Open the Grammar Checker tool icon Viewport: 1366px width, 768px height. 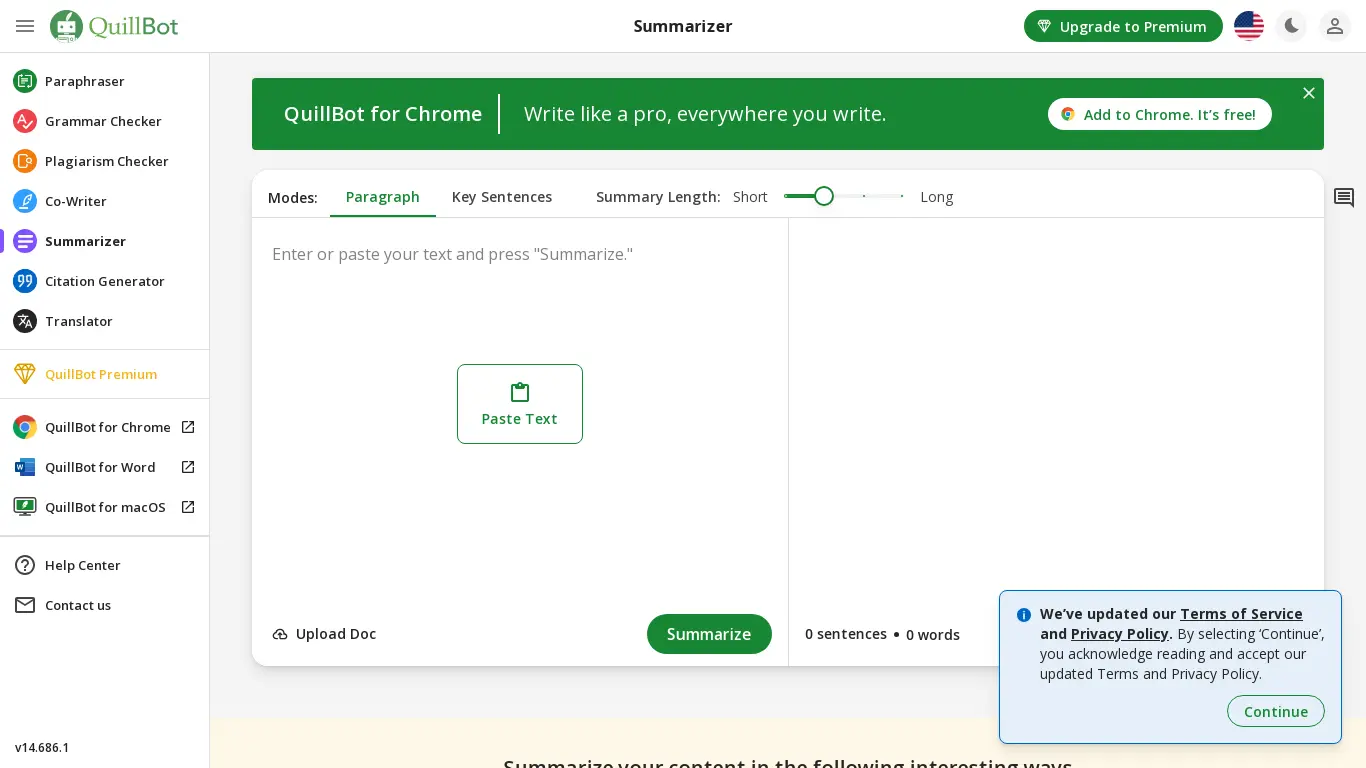pos(25,121)
